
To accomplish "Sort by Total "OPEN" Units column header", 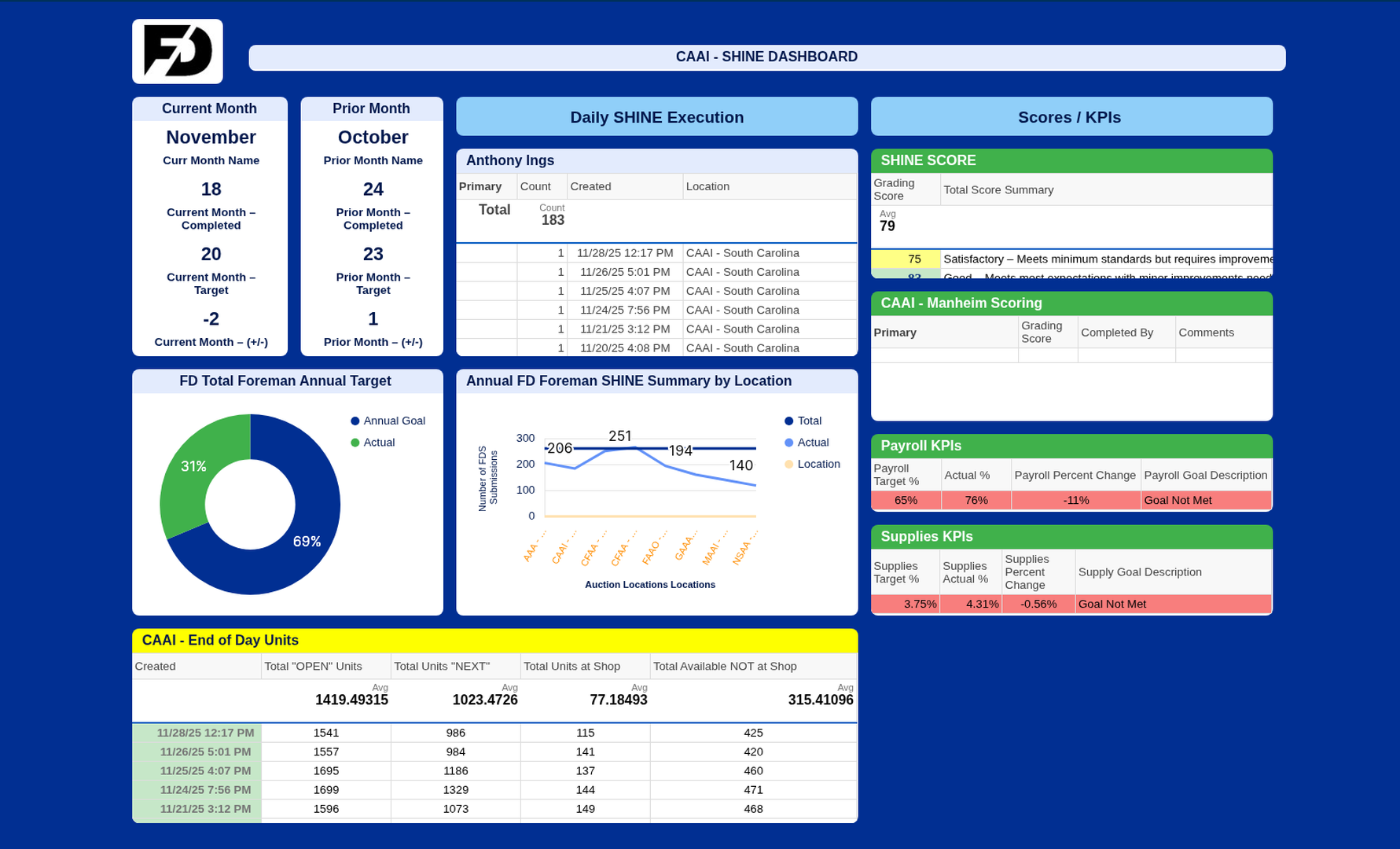I will (313, 667).
